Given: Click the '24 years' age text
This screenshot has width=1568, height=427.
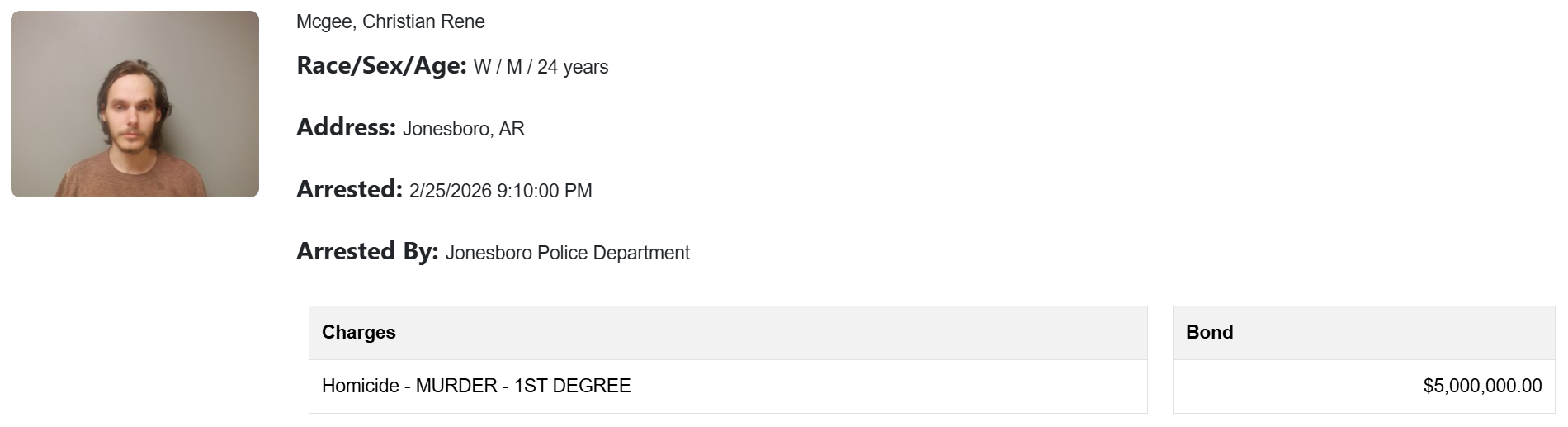Looking at the screenshot, I should pyautogui.click(x=573, y=68).
